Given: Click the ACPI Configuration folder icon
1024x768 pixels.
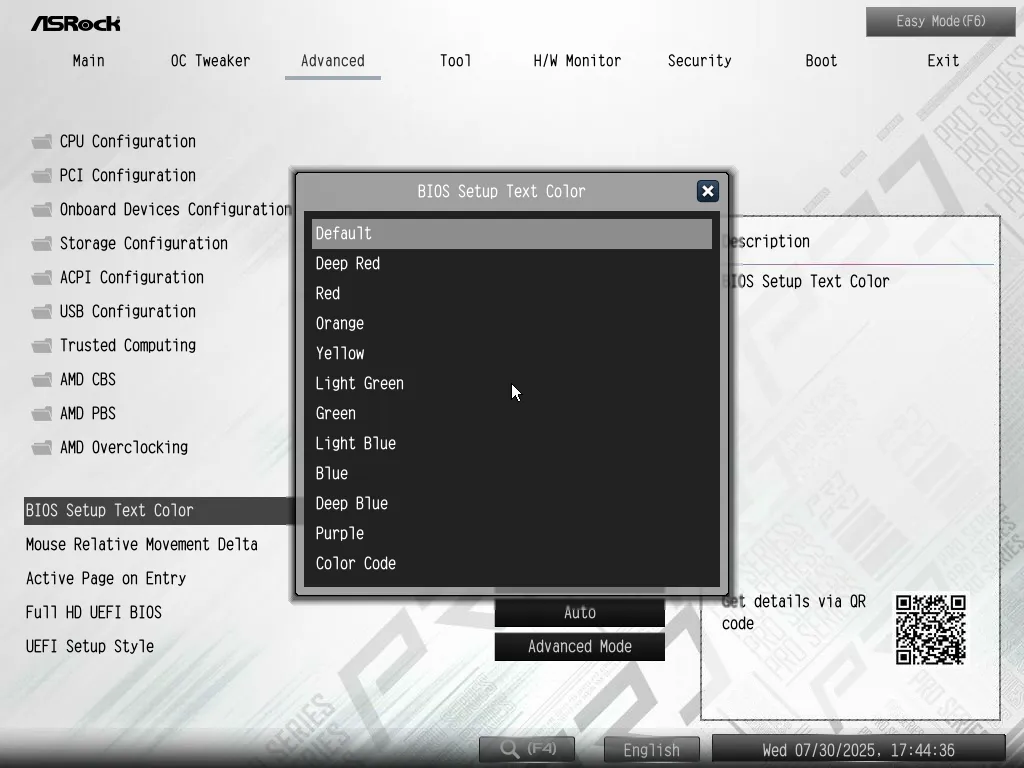Looking at the screenshot, I should point(42,278).
